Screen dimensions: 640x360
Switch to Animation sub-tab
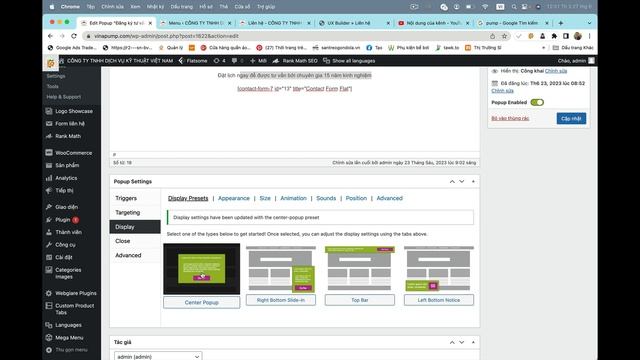(x=293, y=198)
